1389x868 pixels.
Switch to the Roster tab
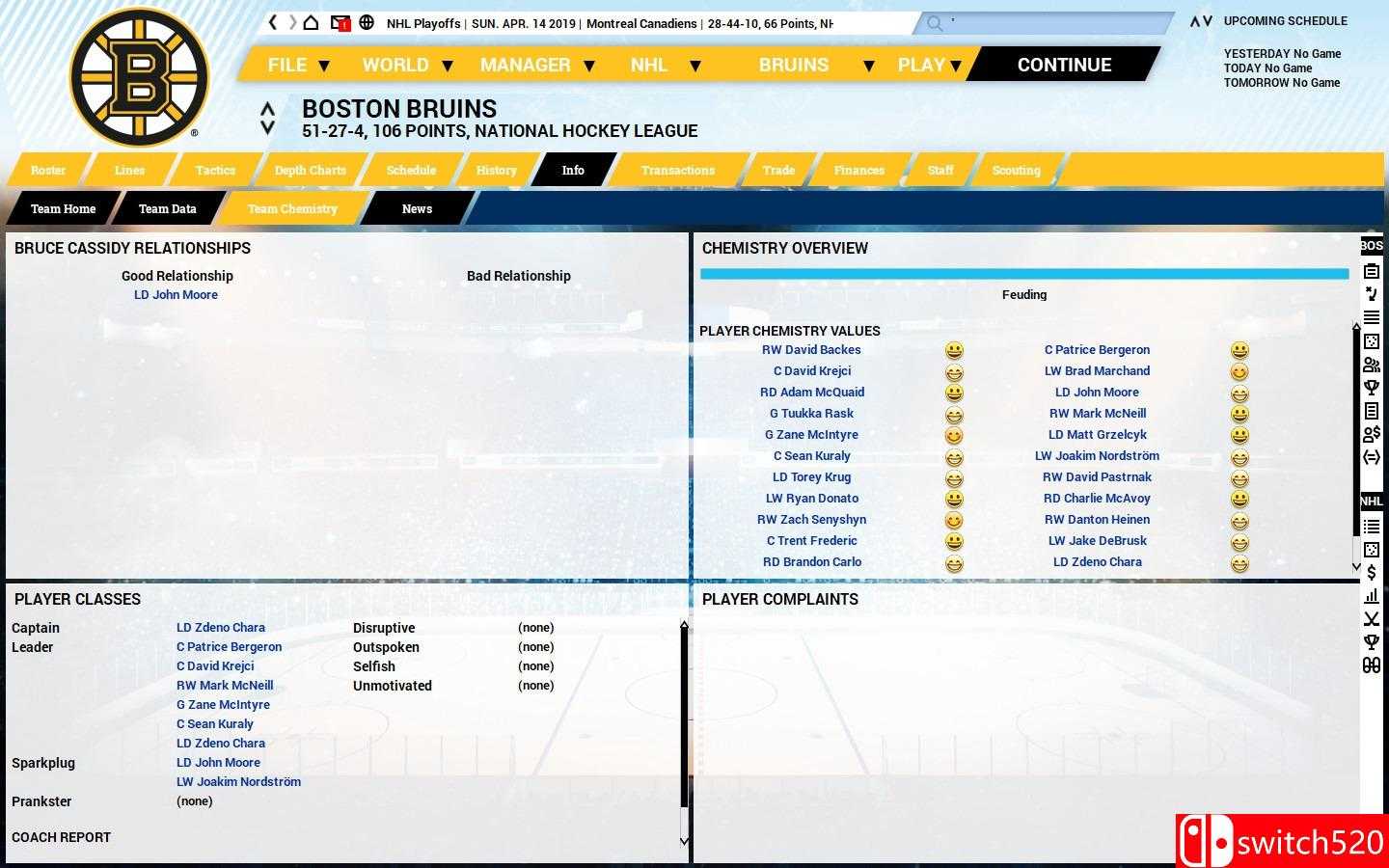coord(48,170)
